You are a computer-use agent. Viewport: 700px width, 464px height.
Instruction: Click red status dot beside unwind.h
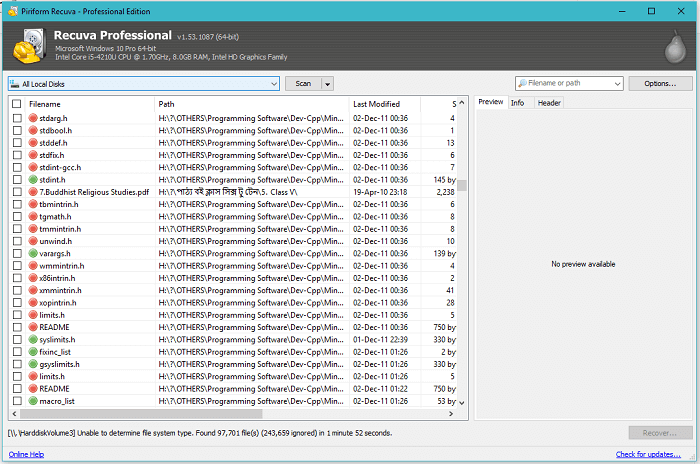click(x=33, y=241)
